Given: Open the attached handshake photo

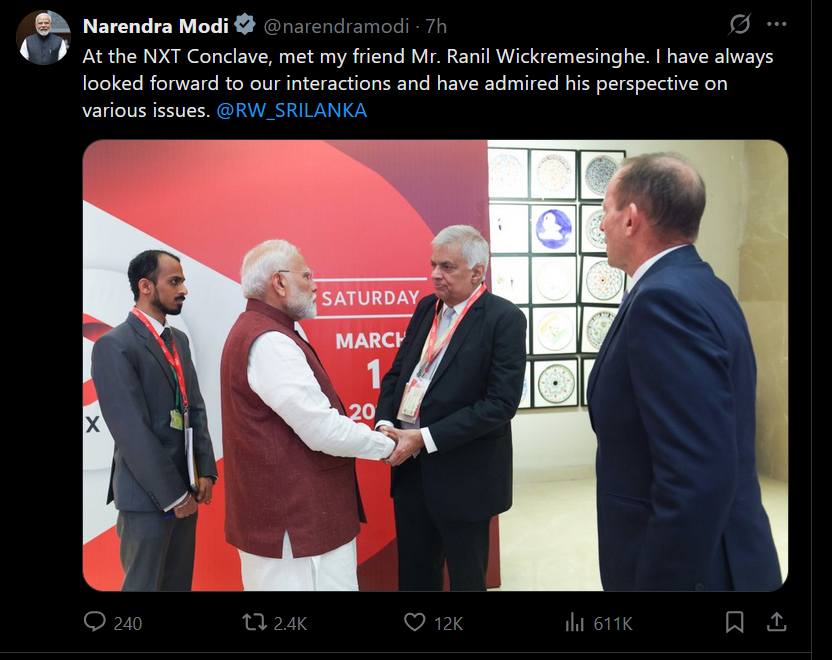Looking at the screenshot, I should click(x=435, y=365).
